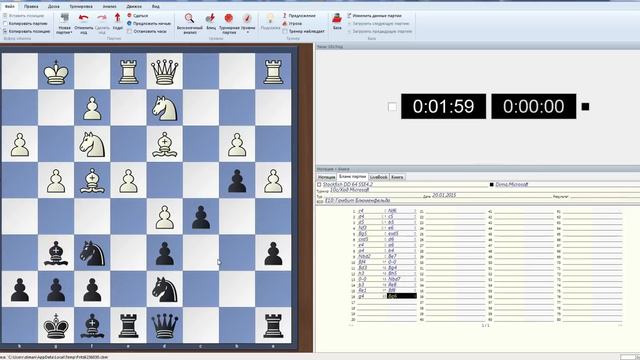Expand the Уровни dropdown arrow
This screenshot has width=640, height=360.
(x=247, y=32)
